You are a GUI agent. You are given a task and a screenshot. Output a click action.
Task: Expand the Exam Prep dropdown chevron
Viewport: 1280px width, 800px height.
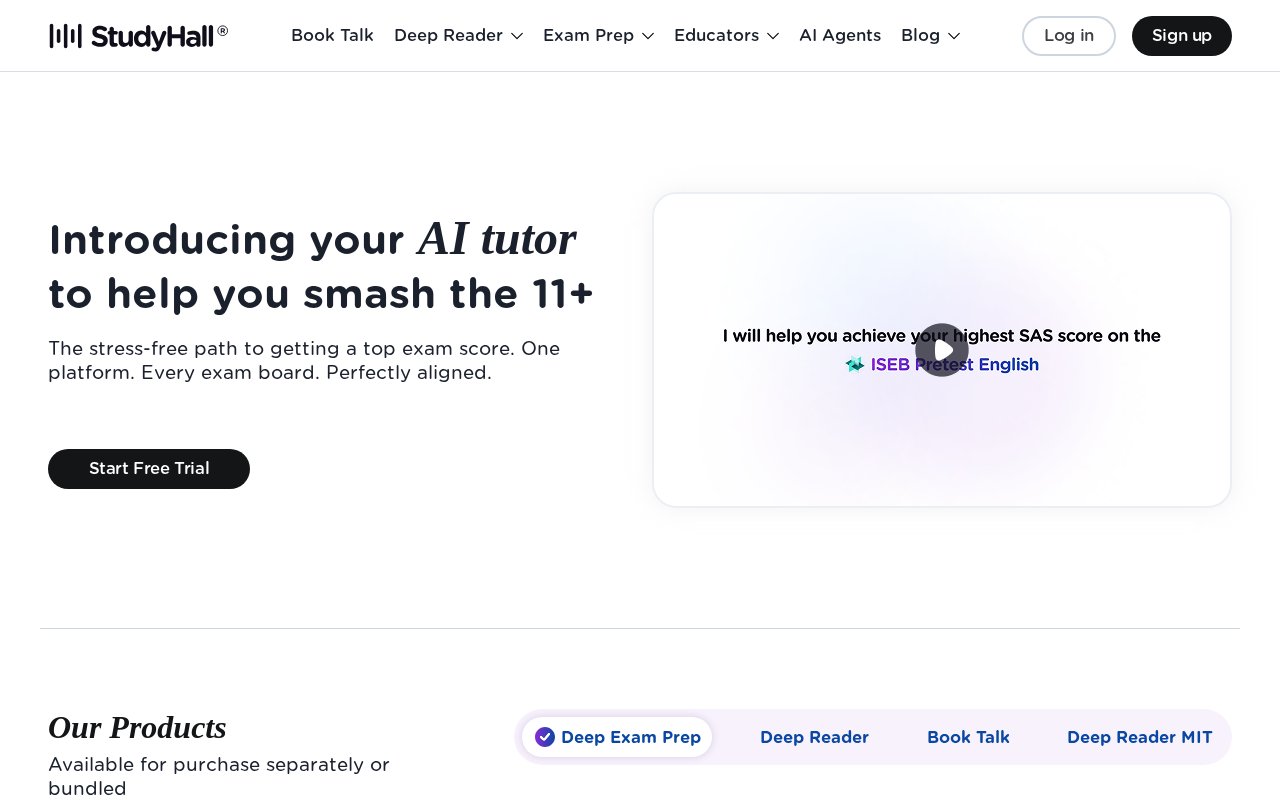648,36
